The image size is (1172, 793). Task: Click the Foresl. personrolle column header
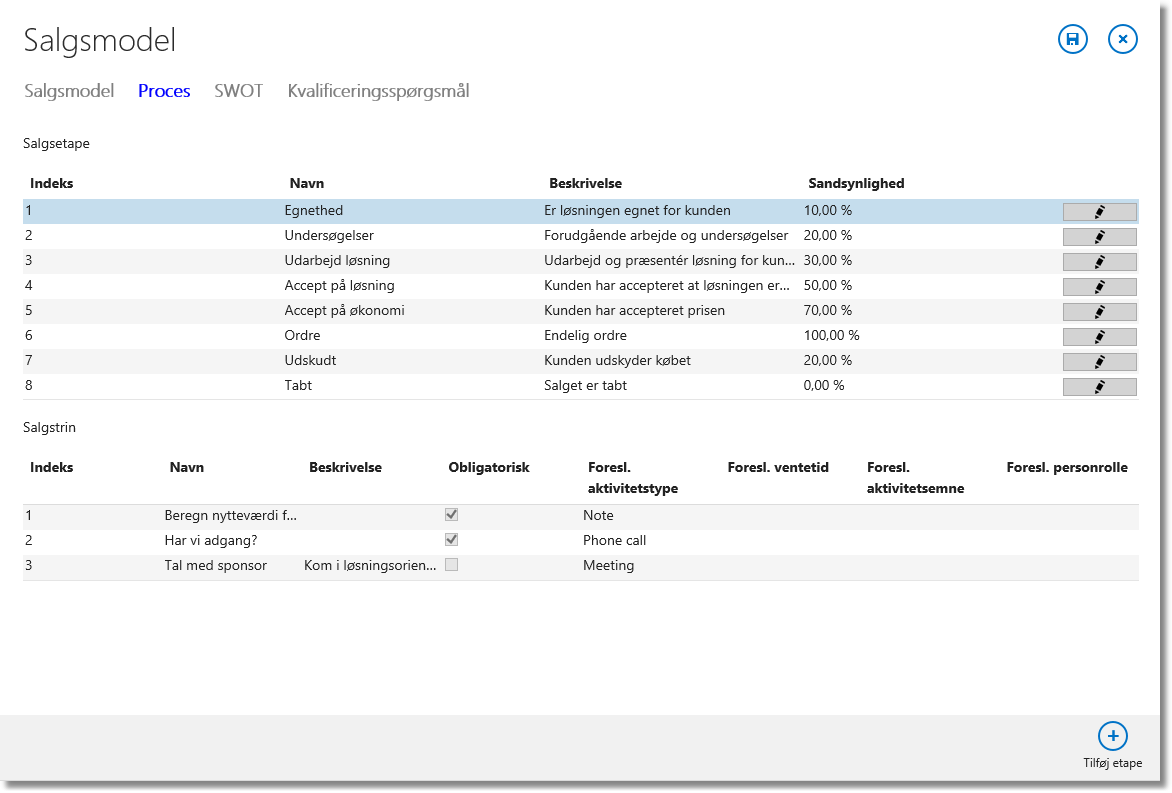tap(1067, 468)
